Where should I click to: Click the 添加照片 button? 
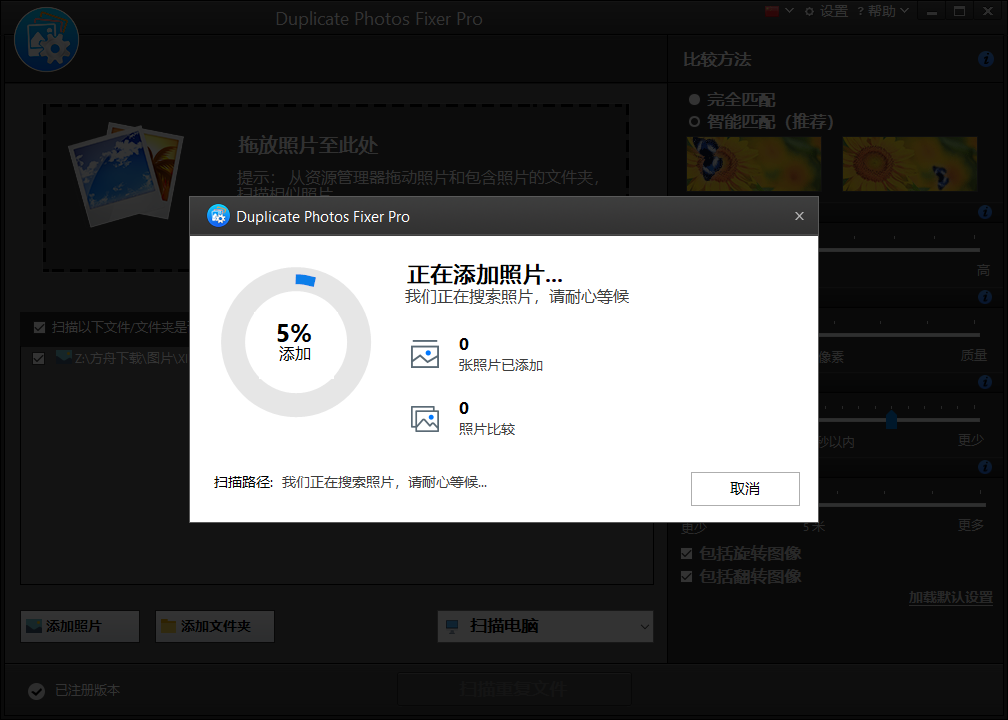tap(80, 626)
